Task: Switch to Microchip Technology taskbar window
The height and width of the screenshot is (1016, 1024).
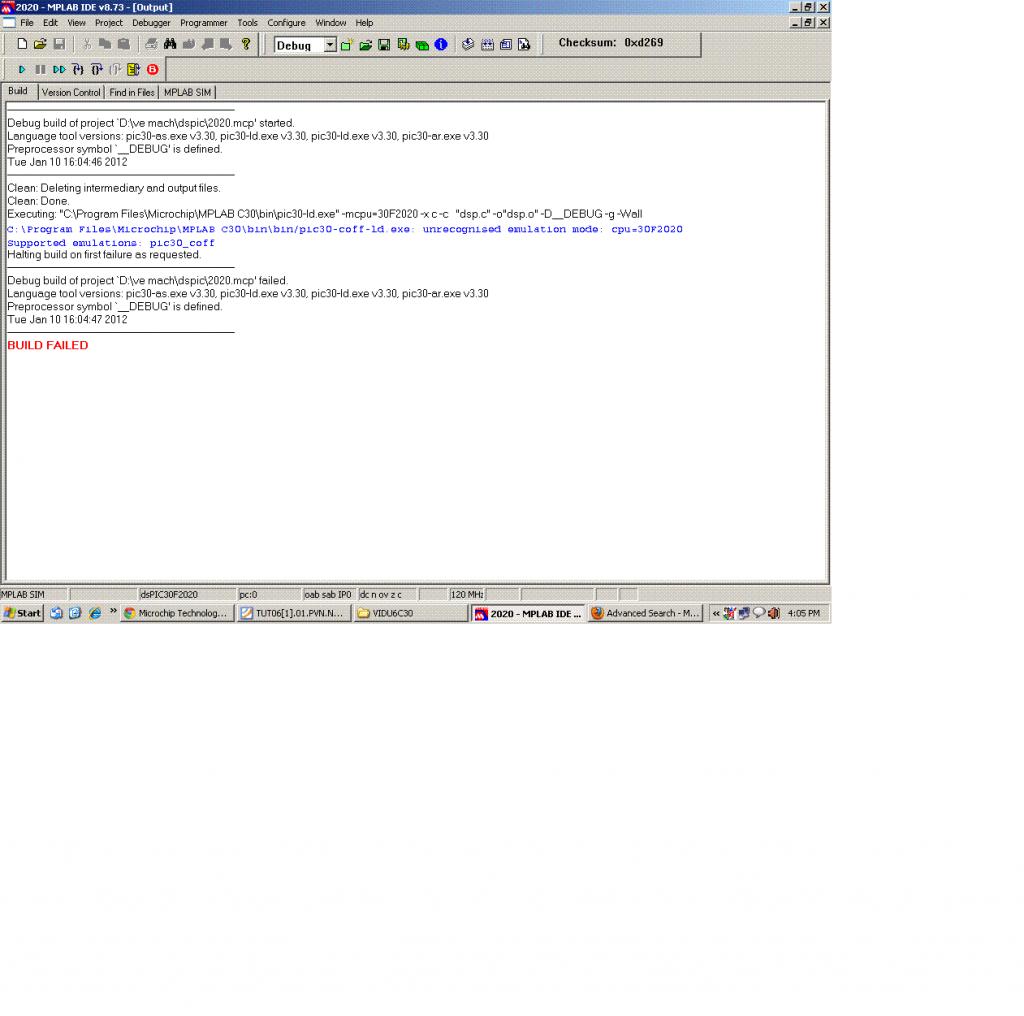Action: (x=177, y=613)
